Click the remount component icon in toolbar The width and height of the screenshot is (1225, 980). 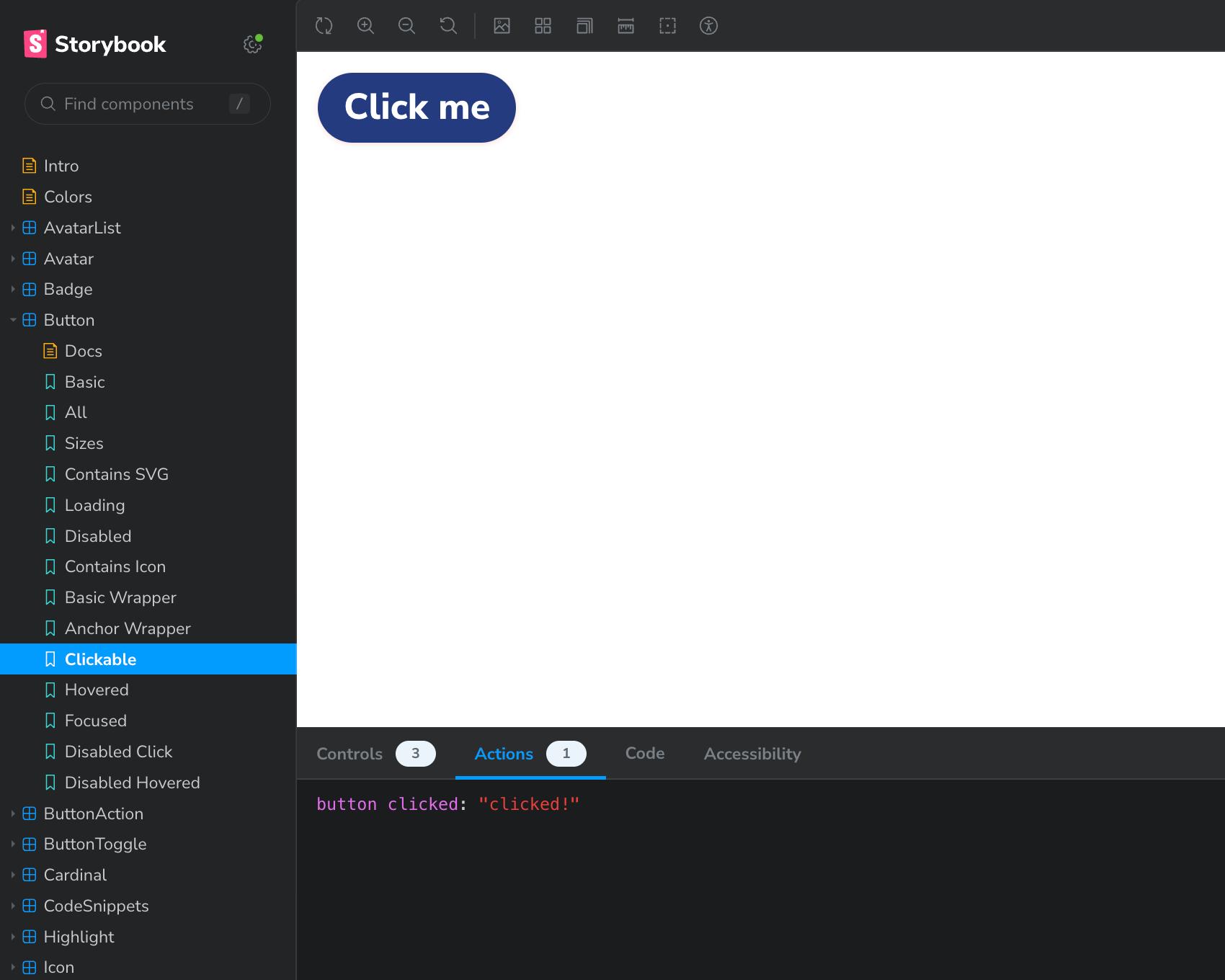tap(324, 26)
